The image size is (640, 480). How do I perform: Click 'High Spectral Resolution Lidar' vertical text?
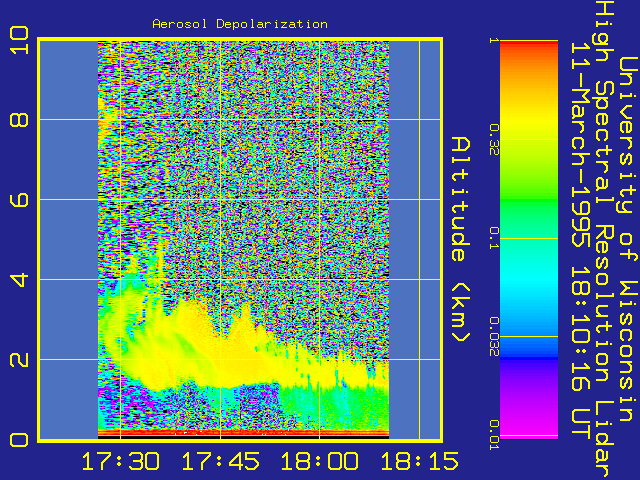click(x=605, y=240)
